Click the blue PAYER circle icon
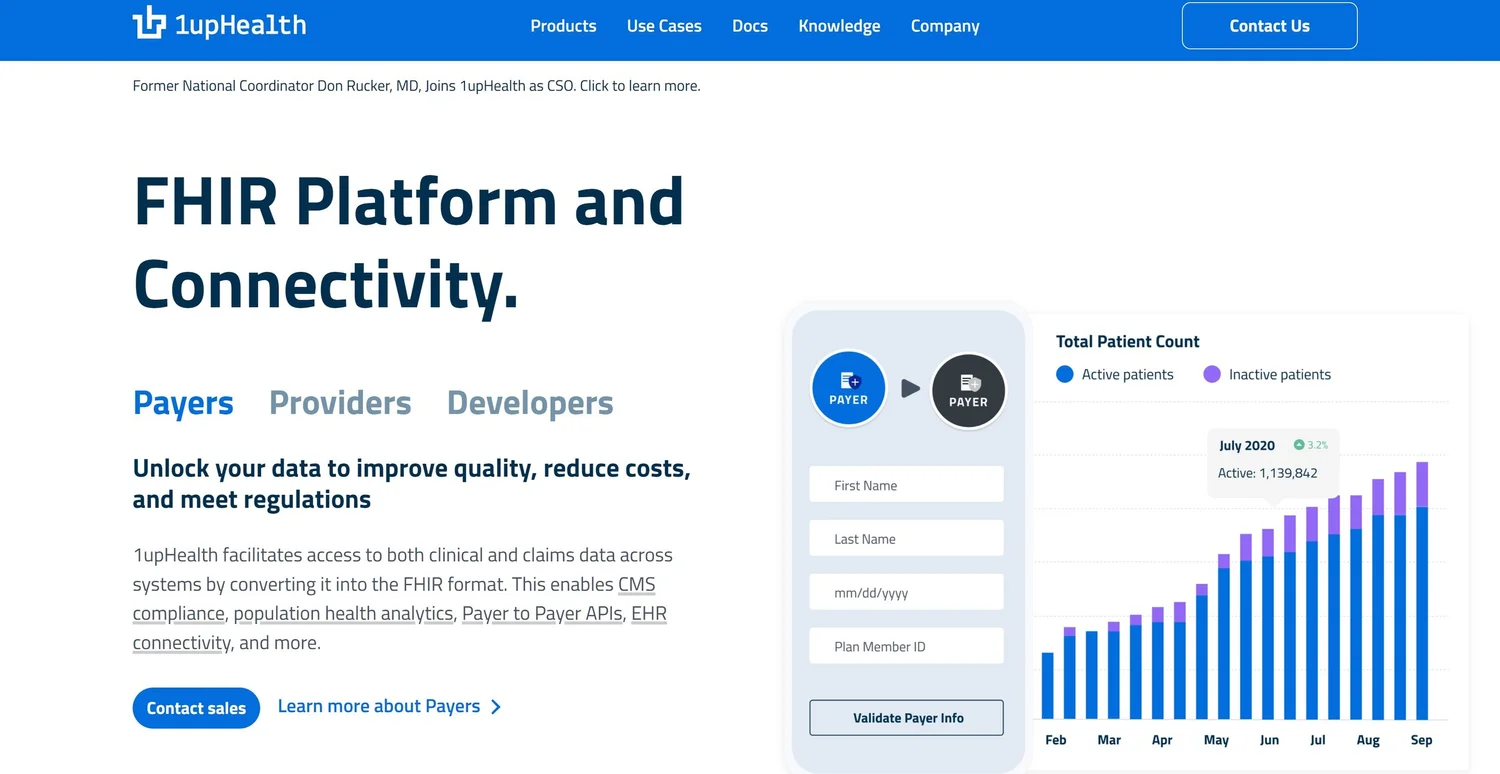 pyautogui.click(x=848, y=388)
